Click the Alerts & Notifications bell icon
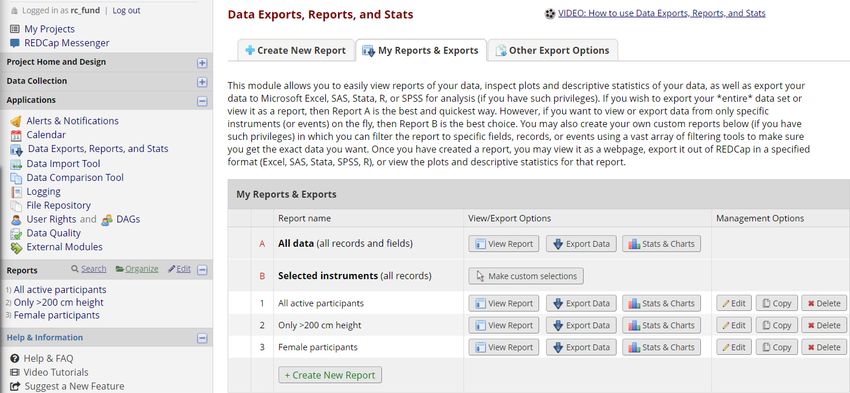 16,121
